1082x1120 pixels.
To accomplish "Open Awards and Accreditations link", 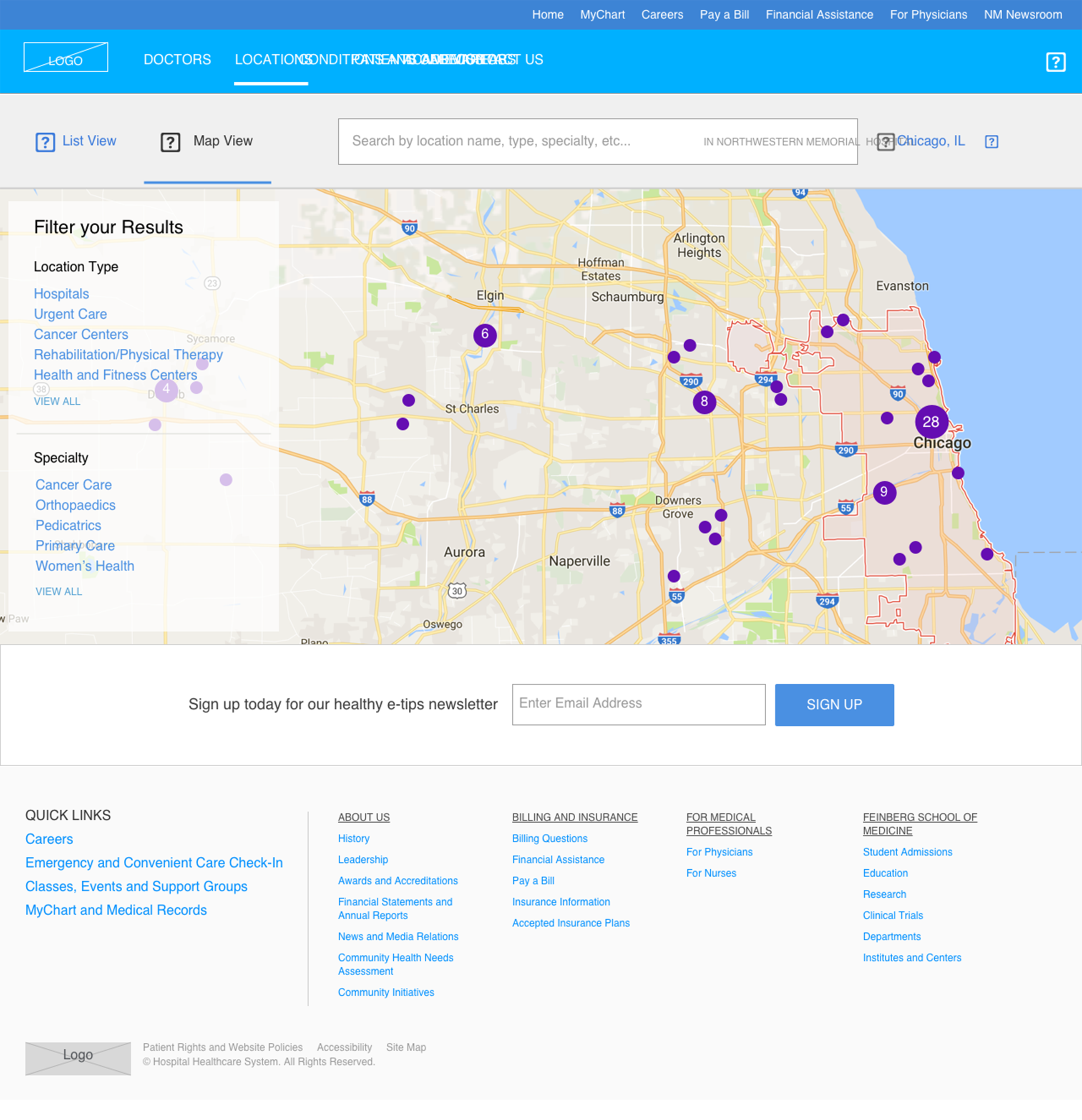I will click(x=398, y=881).
